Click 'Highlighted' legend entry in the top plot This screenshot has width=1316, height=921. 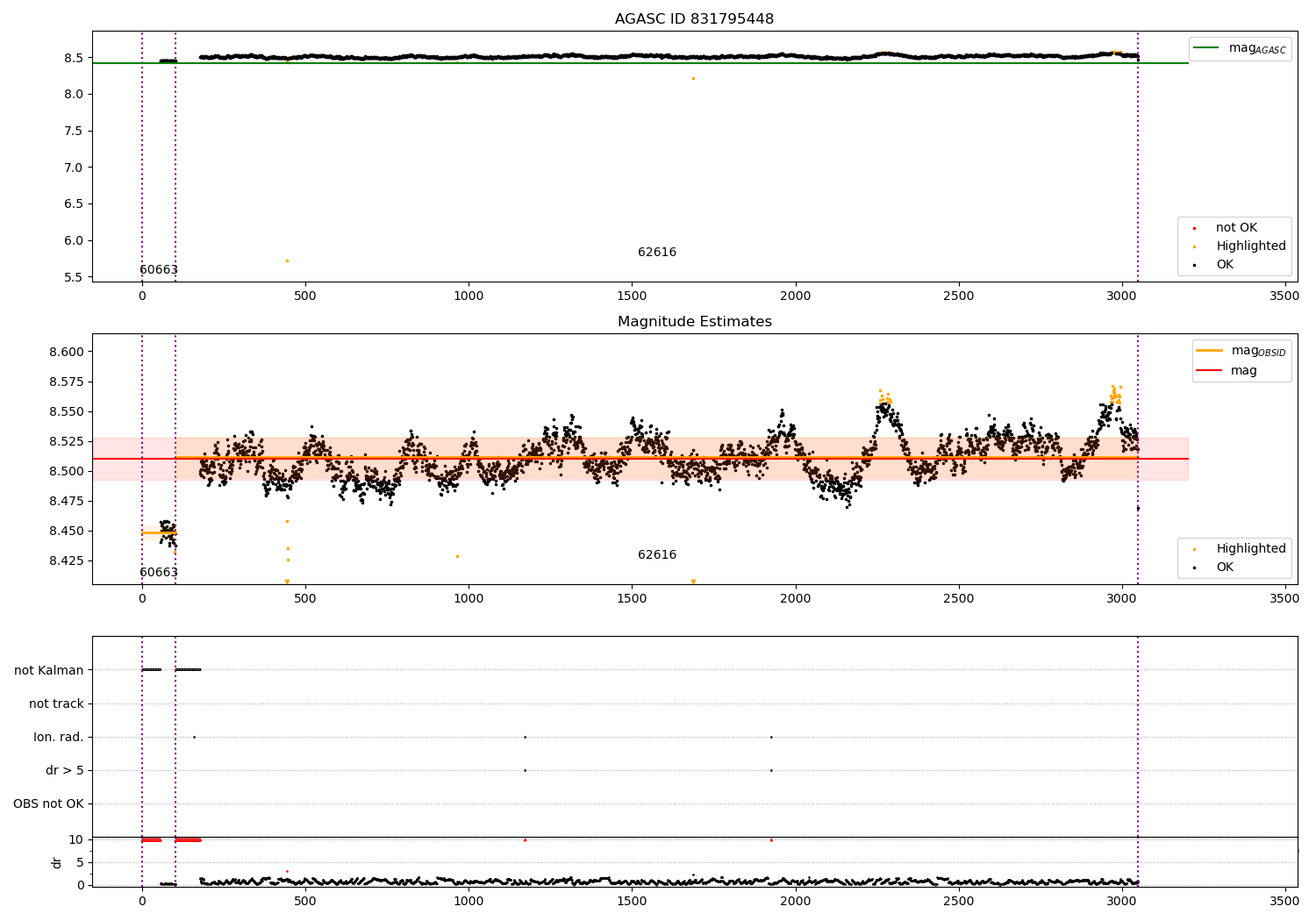point(1250,246)
